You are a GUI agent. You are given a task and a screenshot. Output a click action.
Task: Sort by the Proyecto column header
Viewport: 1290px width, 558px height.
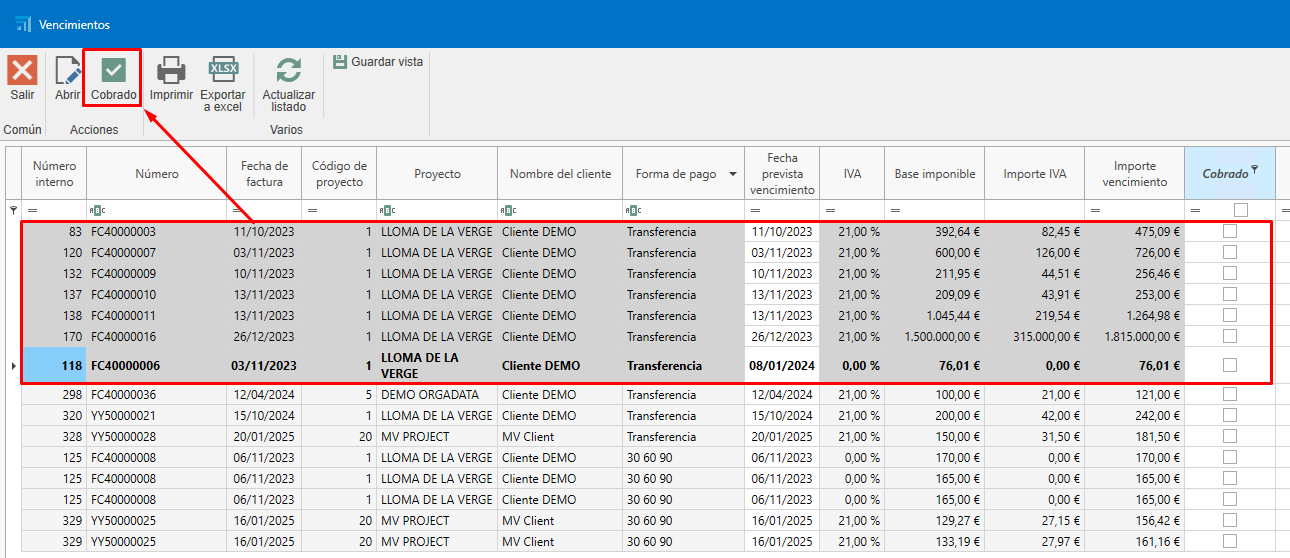pyautogui.click(x=437, y=173)
